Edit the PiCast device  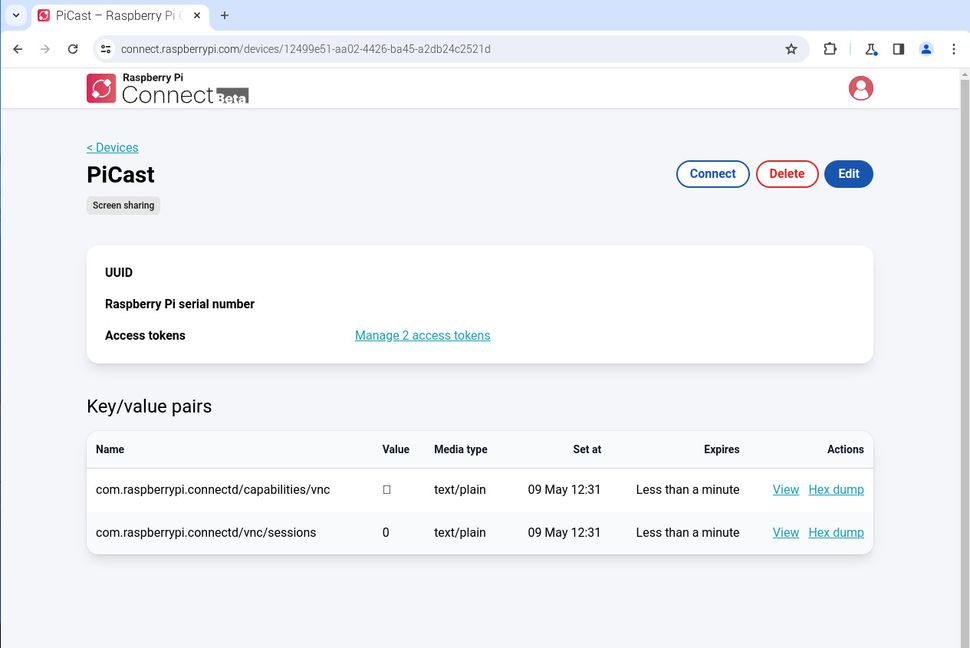pos(848,173)
